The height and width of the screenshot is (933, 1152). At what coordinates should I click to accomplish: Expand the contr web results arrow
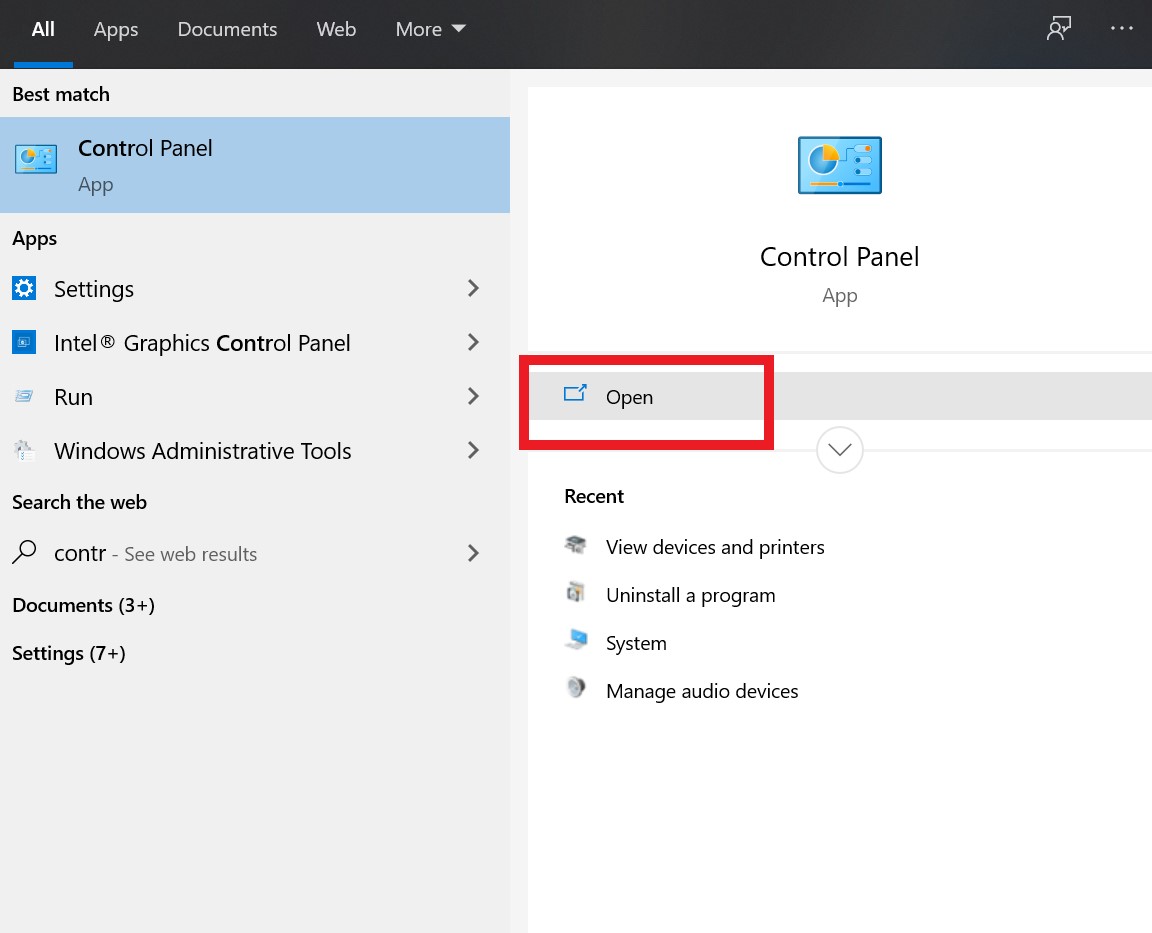(x=473, y=553)
